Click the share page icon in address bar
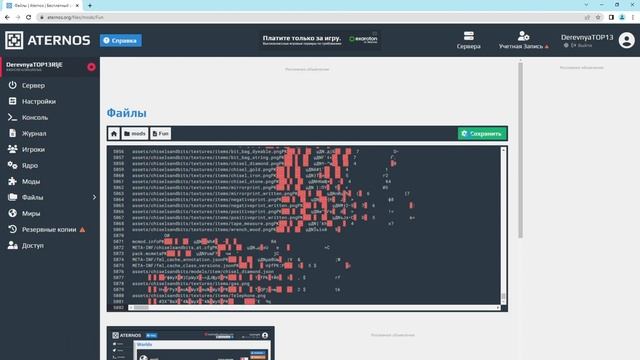 pos(587,17)
